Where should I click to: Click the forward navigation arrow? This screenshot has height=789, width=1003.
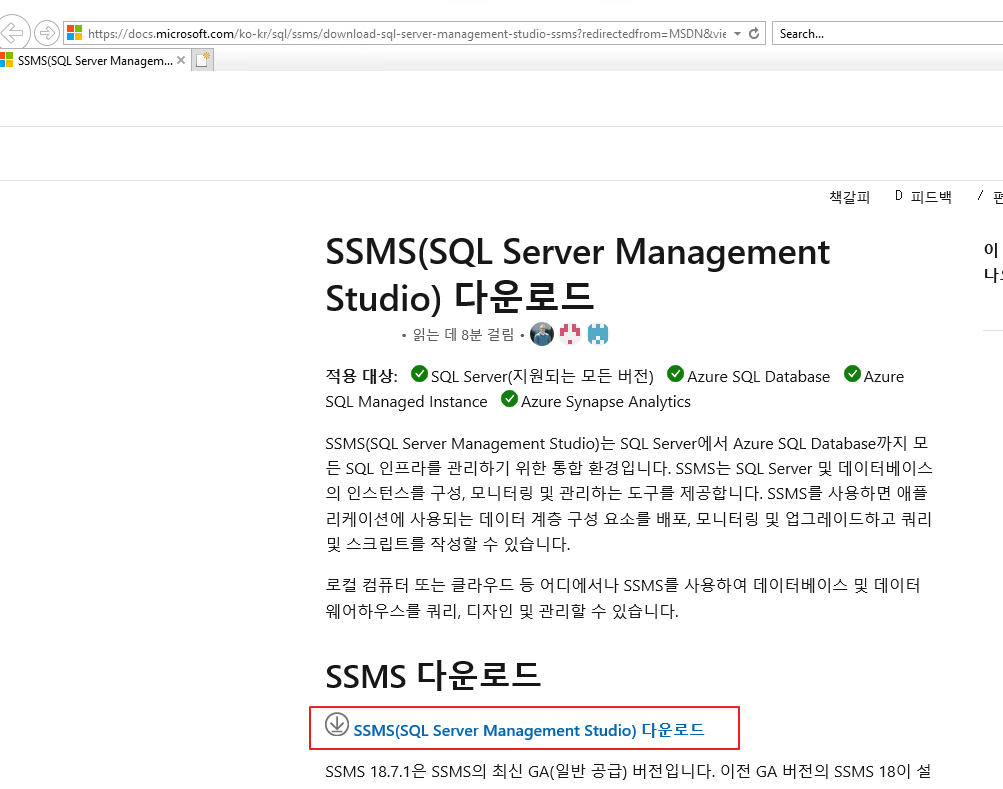click(x=46, y=32)
